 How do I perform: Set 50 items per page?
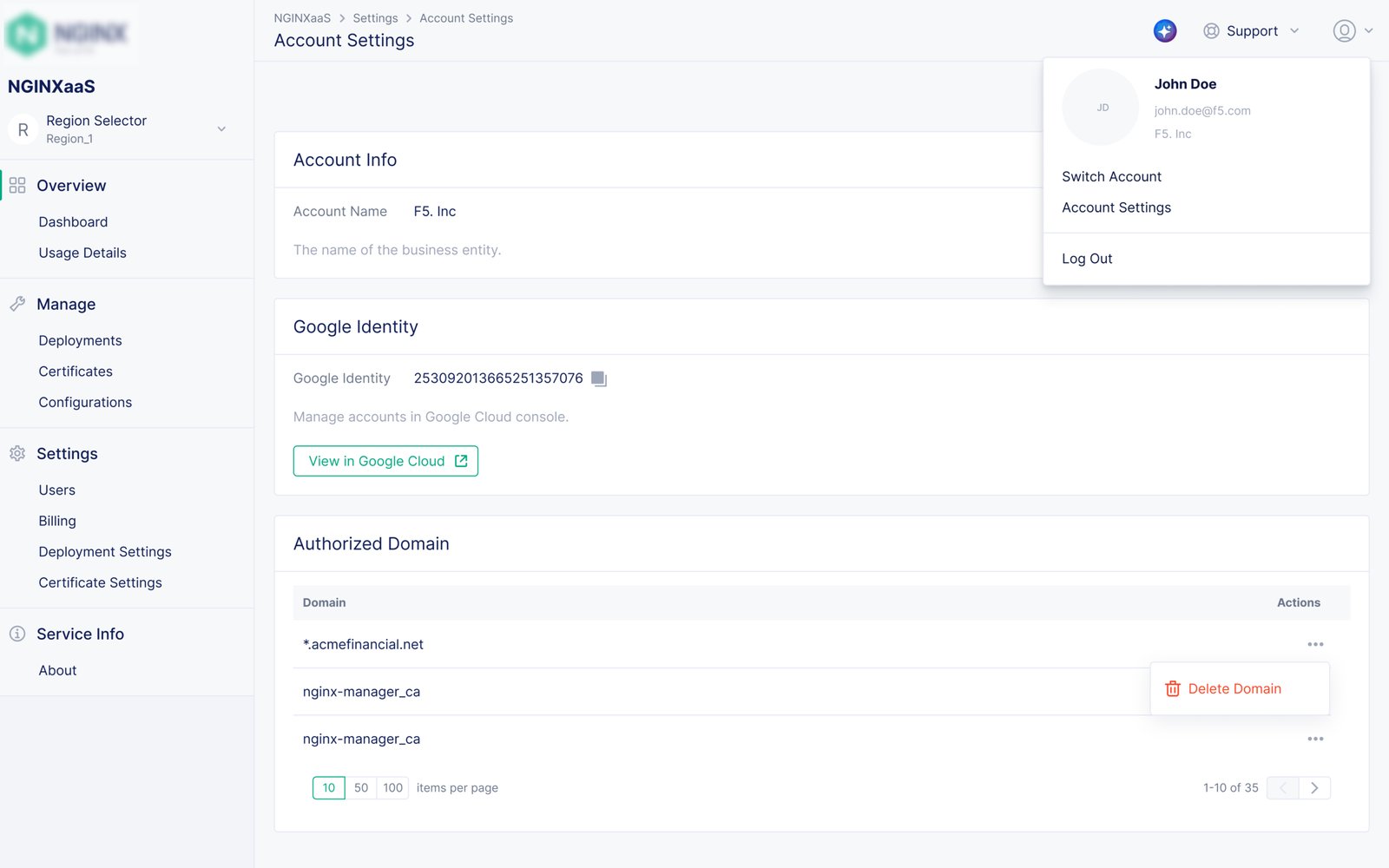(361, 788)
